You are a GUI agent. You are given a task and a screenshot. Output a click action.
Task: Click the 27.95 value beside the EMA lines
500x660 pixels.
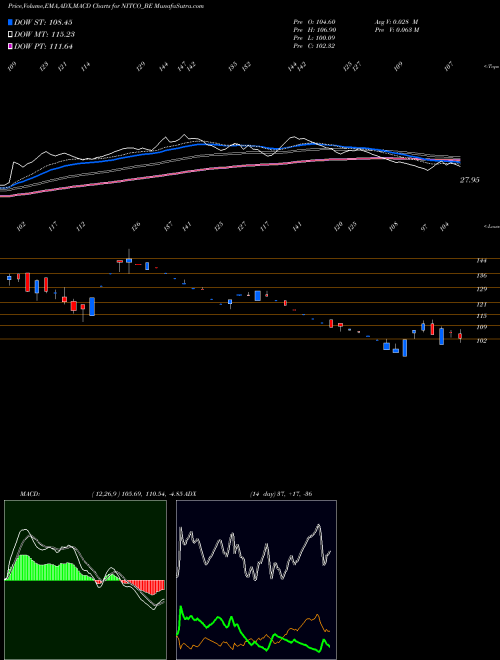coord(469,180)
